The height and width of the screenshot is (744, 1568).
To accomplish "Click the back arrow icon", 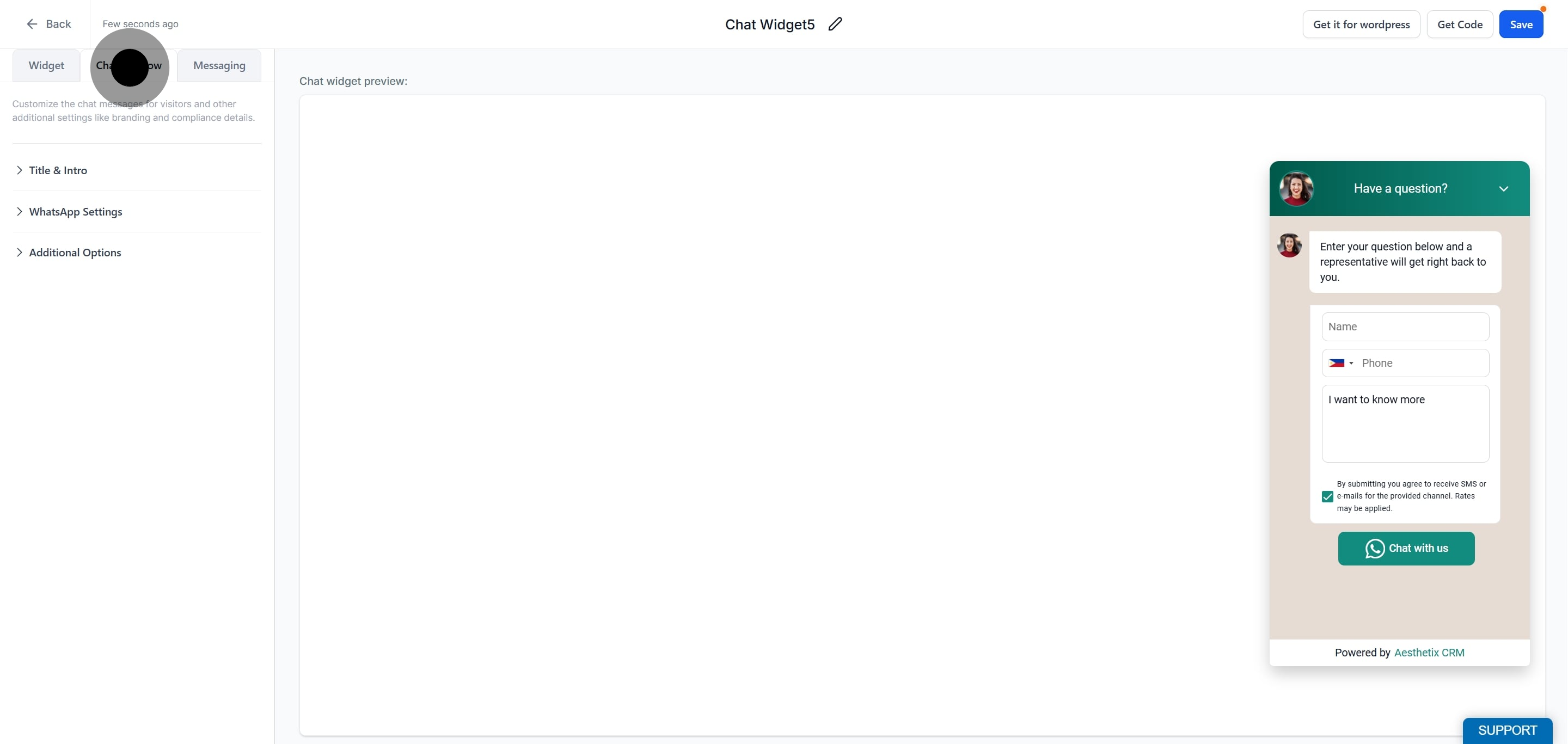I will coord(32,24).
